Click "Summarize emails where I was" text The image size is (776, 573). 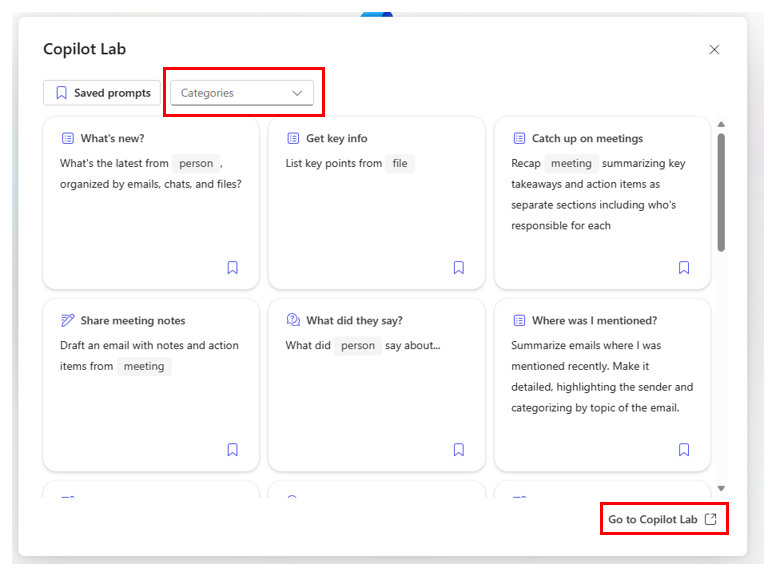(x=586, y=345)
